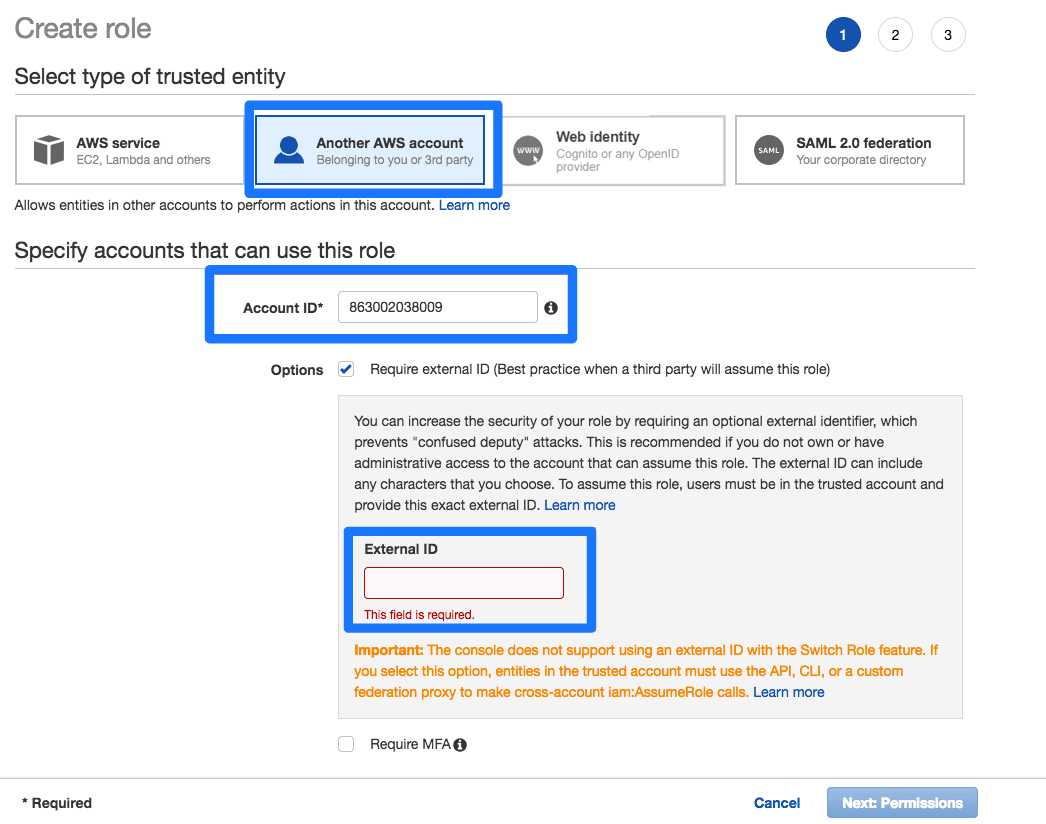This screenshot has width=1046, height=824.
Task: Click inside the Account ID field
Action: point(437,307)
